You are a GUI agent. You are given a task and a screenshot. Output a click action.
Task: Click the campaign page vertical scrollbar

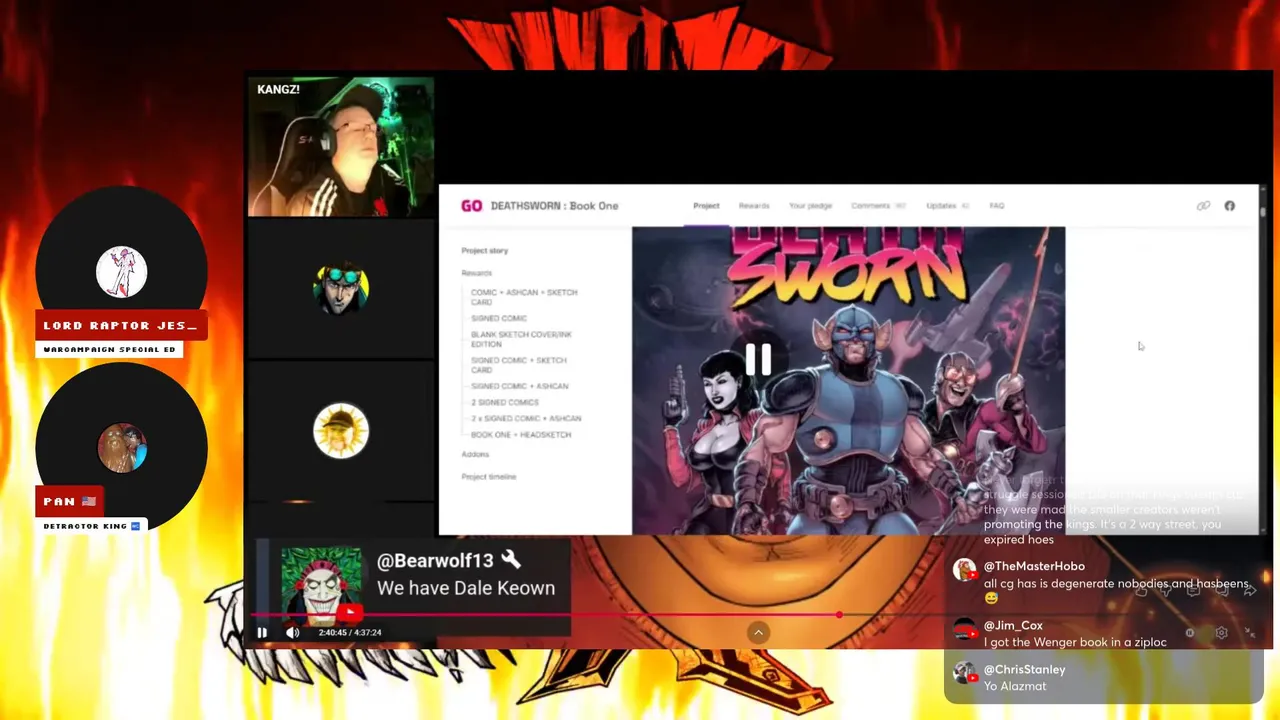[x=1263, y=359]
